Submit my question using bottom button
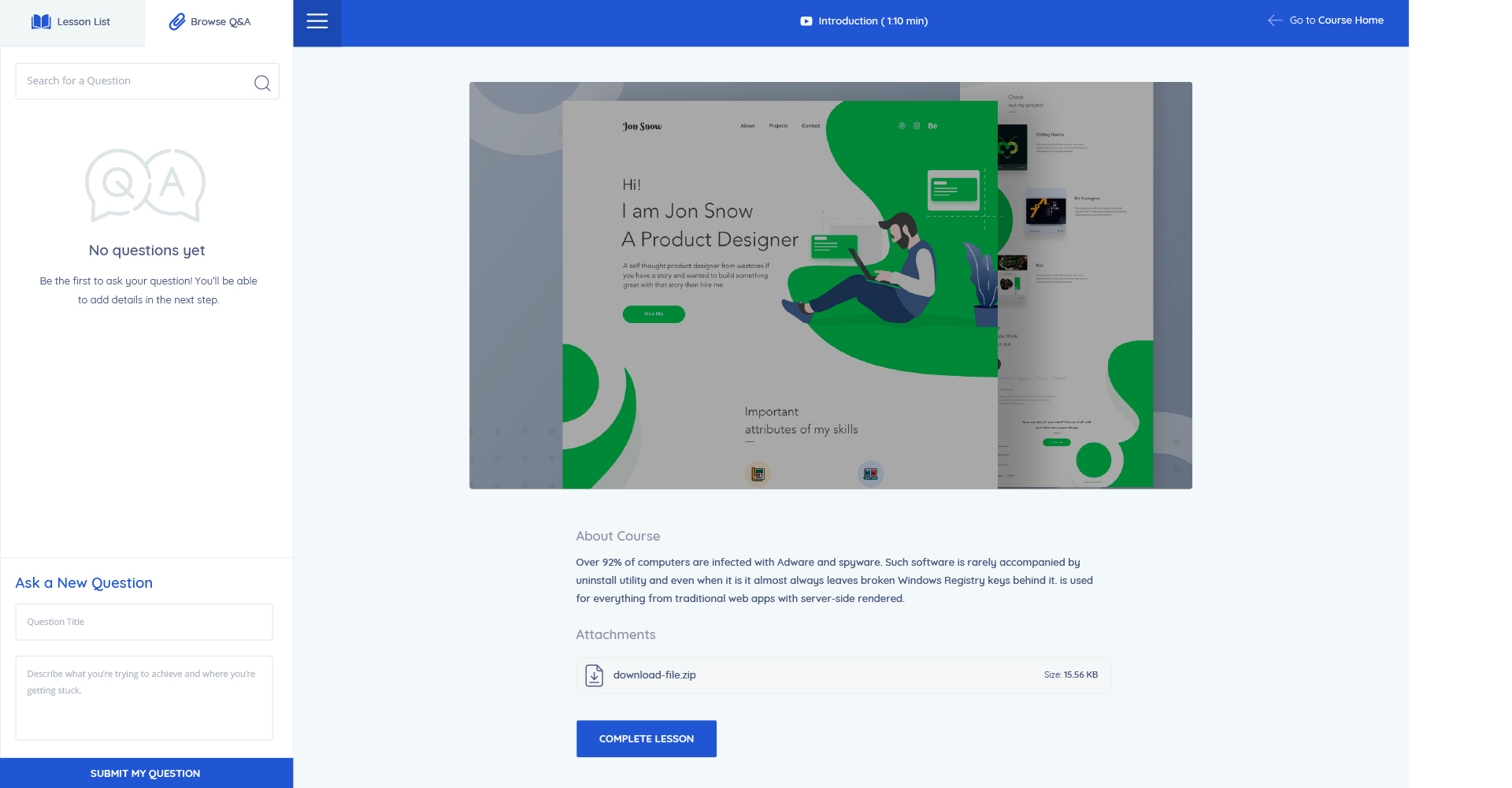Screen dimensions: 1512x788 tap(146, 773)
